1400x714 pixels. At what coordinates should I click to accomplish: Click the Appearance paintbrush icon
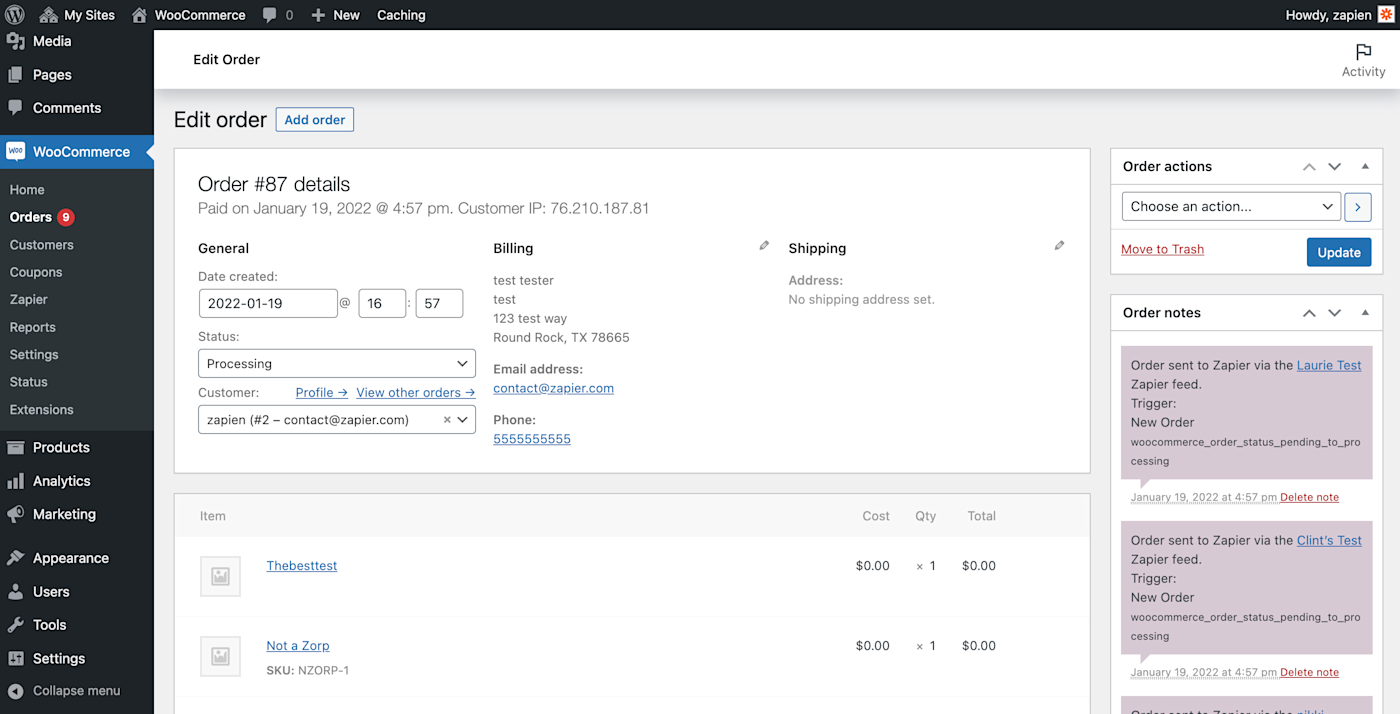click(x=15, y=558)
